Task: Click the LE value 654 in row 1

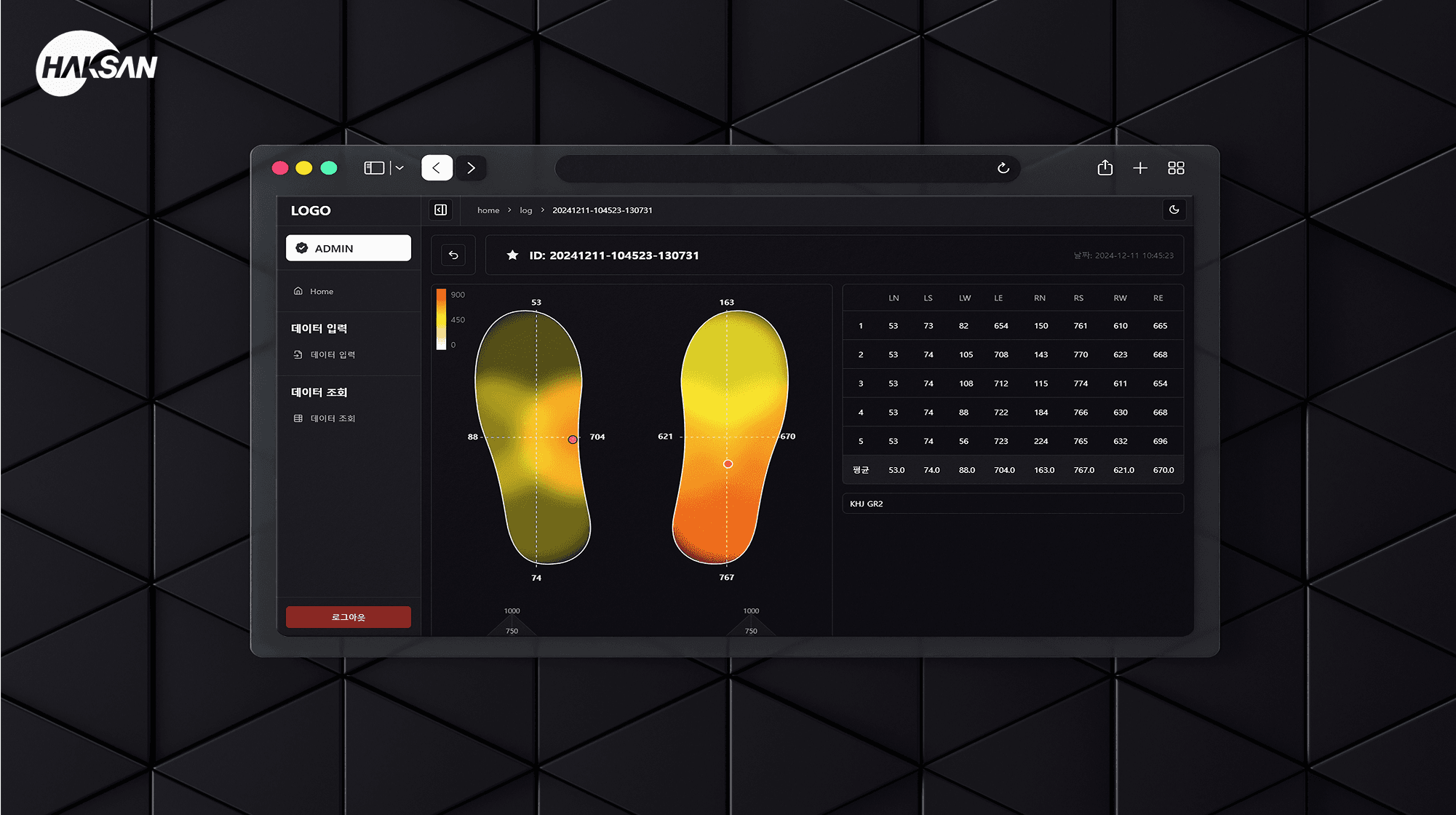Action: [1001, 326]
